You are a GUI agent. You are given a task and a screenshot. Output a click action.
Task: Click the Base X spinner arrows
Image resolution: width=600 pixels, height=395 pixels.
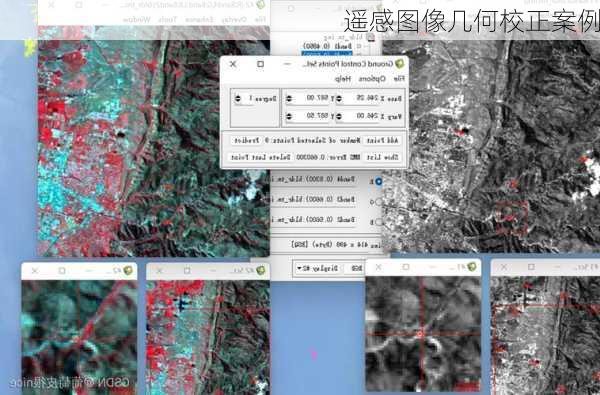point(339,99)
